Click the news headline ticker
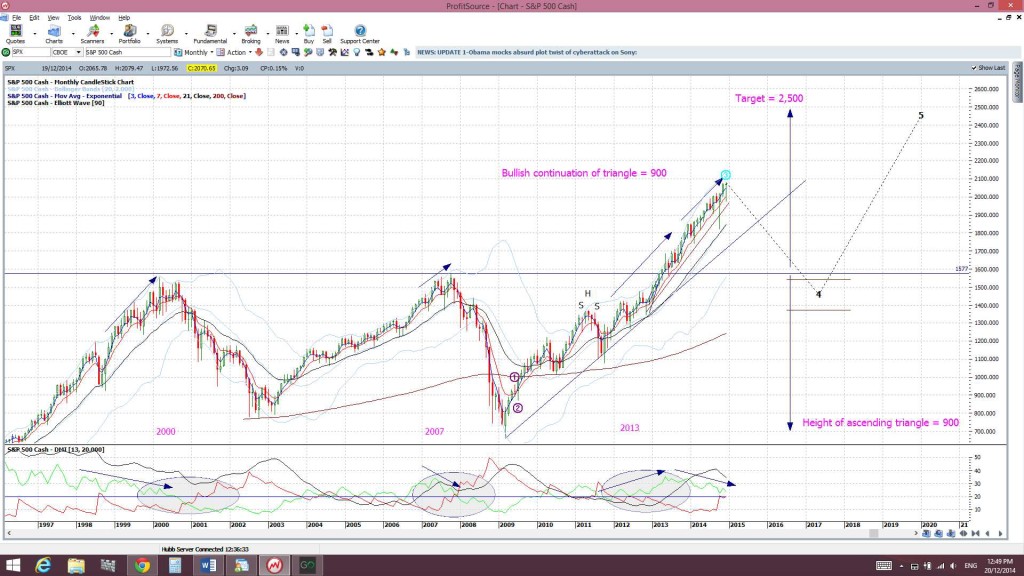1024x576 pixels. [527, 52]
